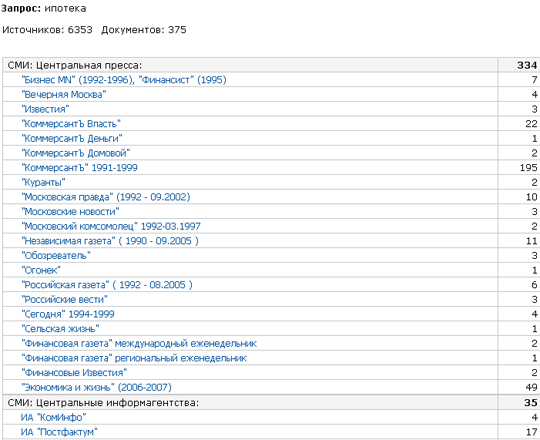Select the "Московские новости" link
Screen dimensions: 540x440
(70, 211)
